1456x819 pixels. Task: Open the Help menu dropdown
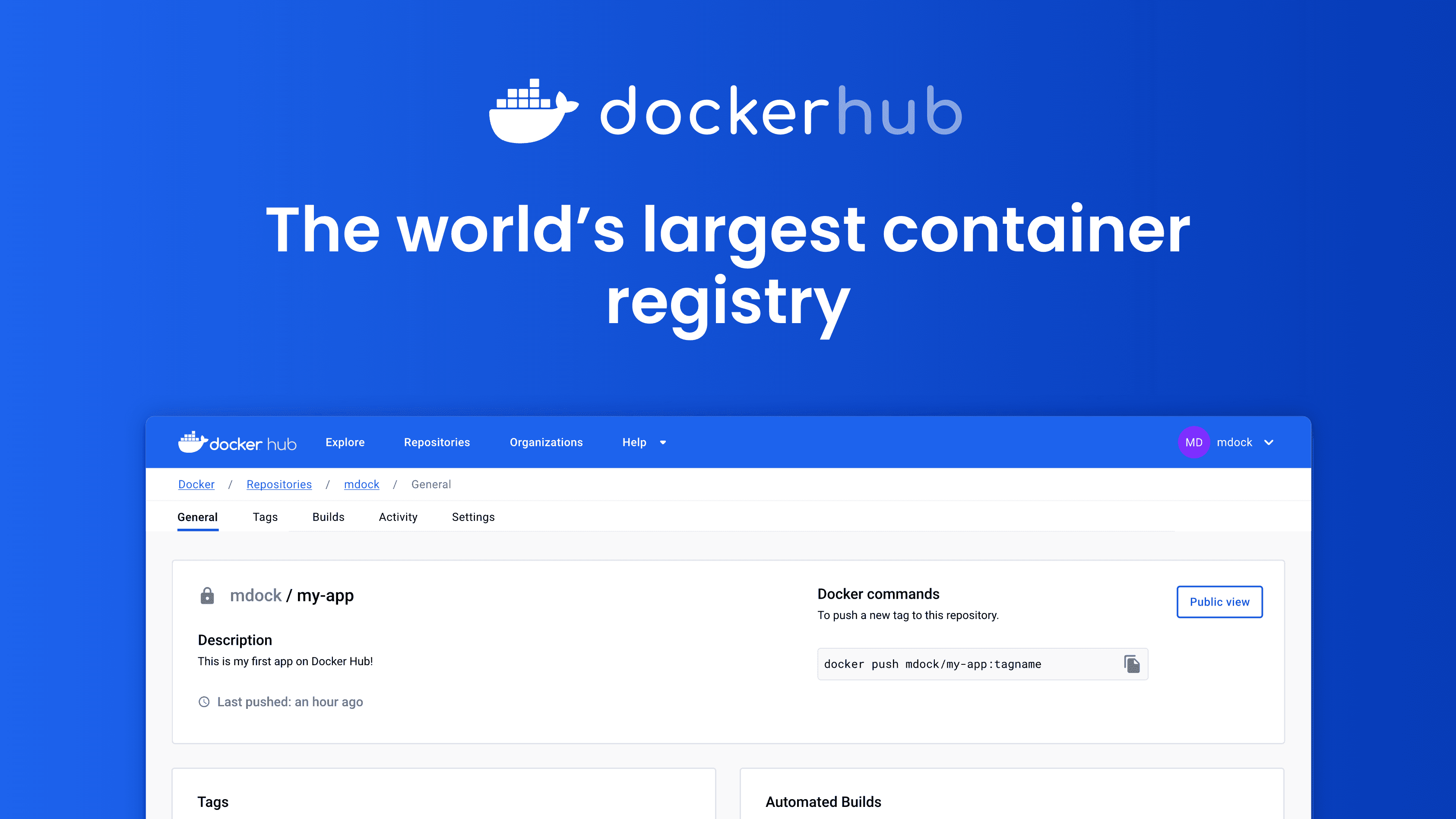point(643,442)
